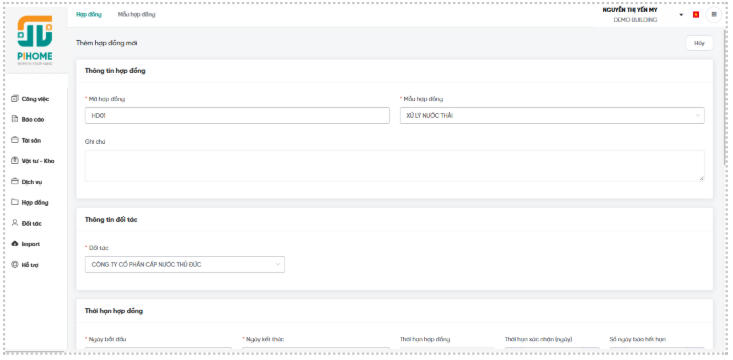Open Báo cáo via its document icon
Image resolution: width=733 pixels, height=360 pixels.
pos(14,119)
